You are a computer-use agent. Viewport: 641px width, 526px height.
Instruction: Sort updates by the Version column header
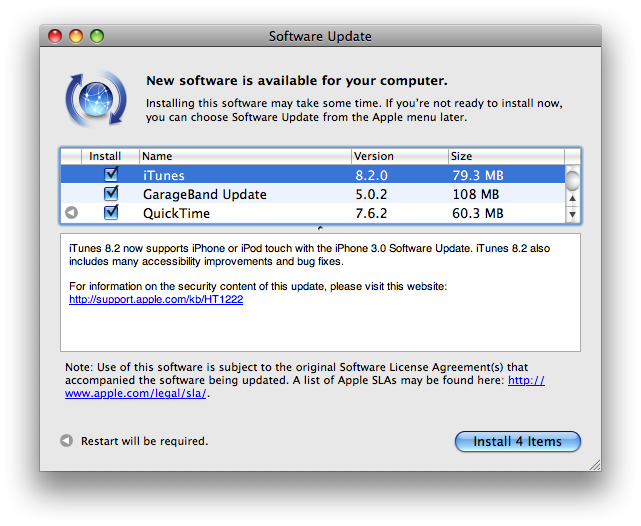click(x=397, y=156)
